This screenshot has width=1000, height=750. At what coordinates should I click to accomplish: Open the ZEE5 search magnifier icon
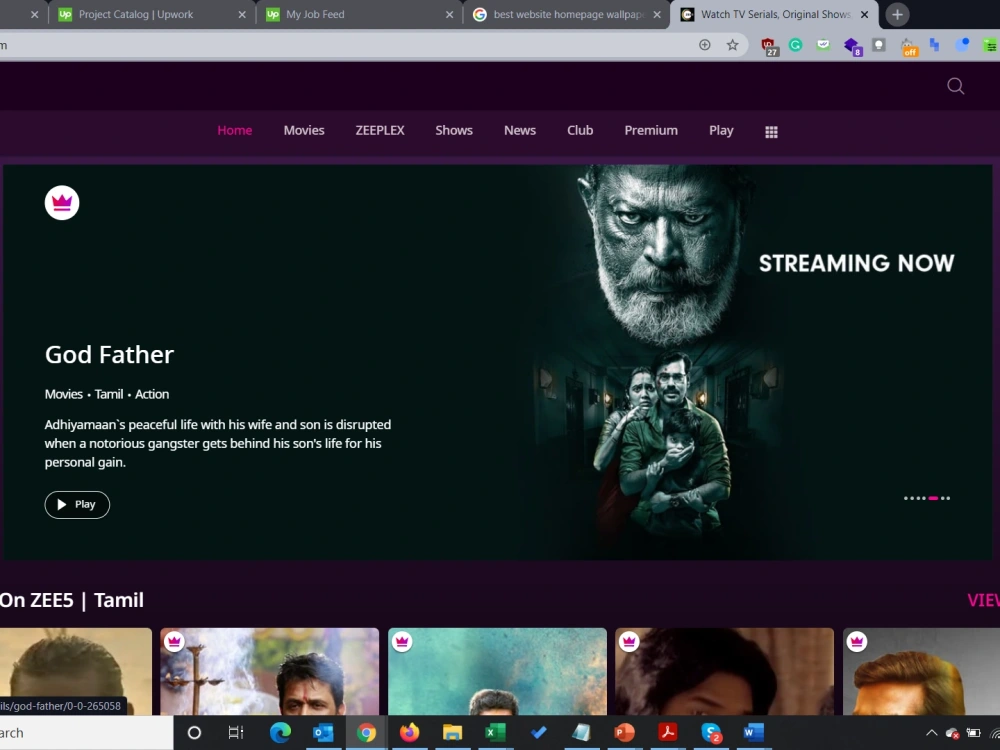[x=955, y=86]
